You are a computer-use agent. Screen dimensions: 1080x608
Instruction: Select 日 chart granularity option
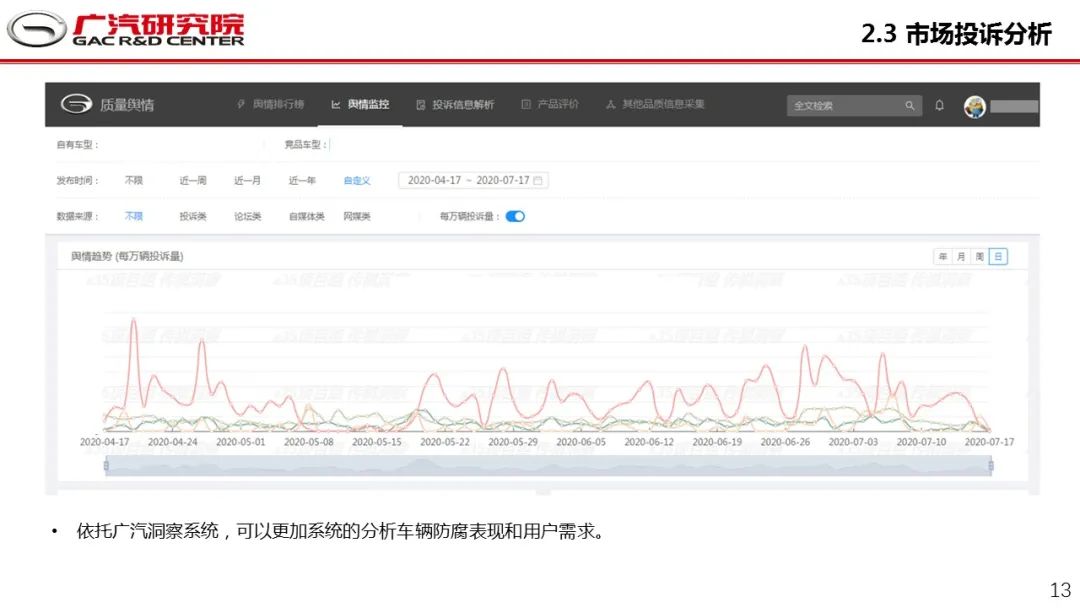(x=998, y=257)
